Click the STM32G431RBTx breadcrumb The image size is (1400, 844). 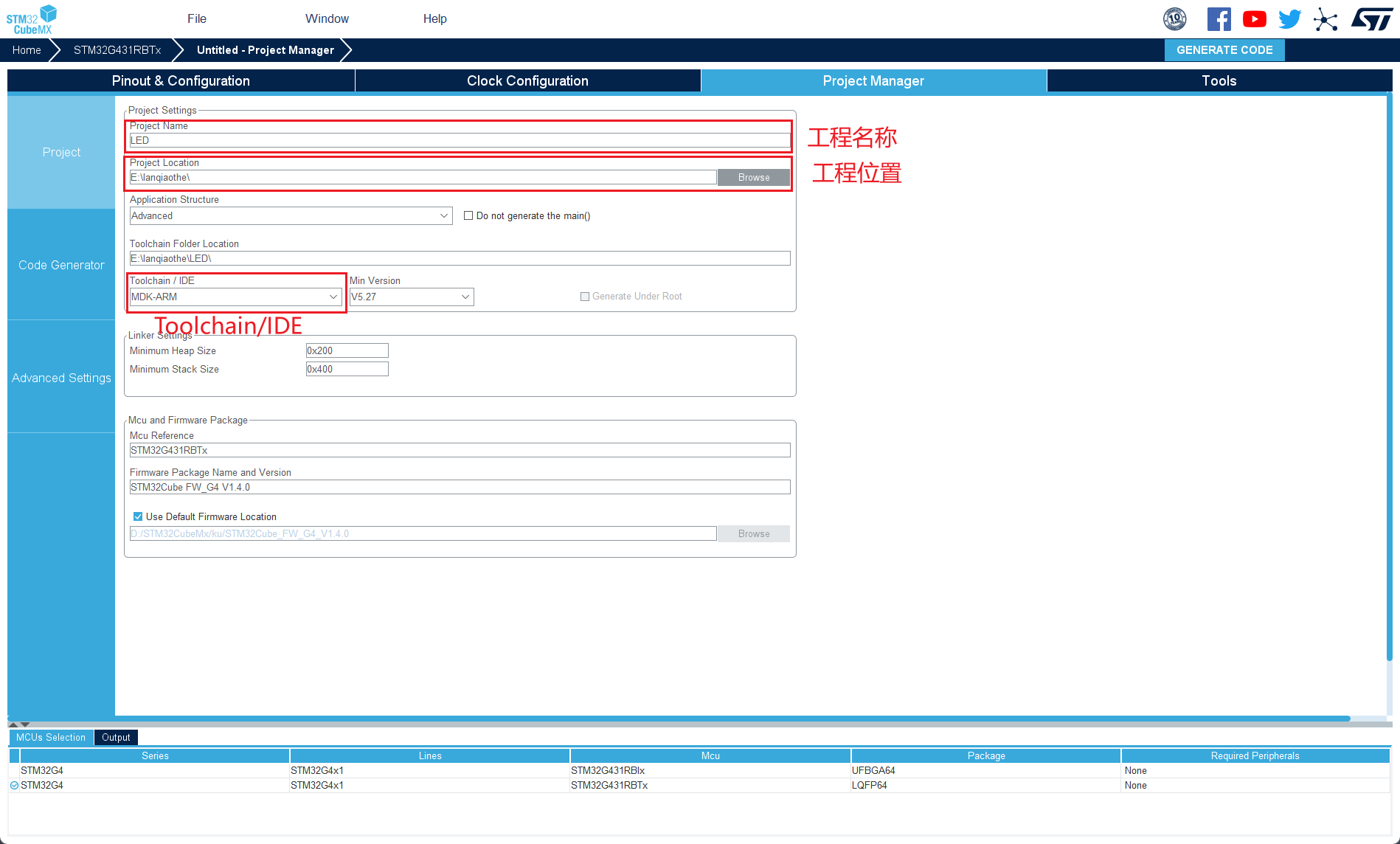coord(117,50)
